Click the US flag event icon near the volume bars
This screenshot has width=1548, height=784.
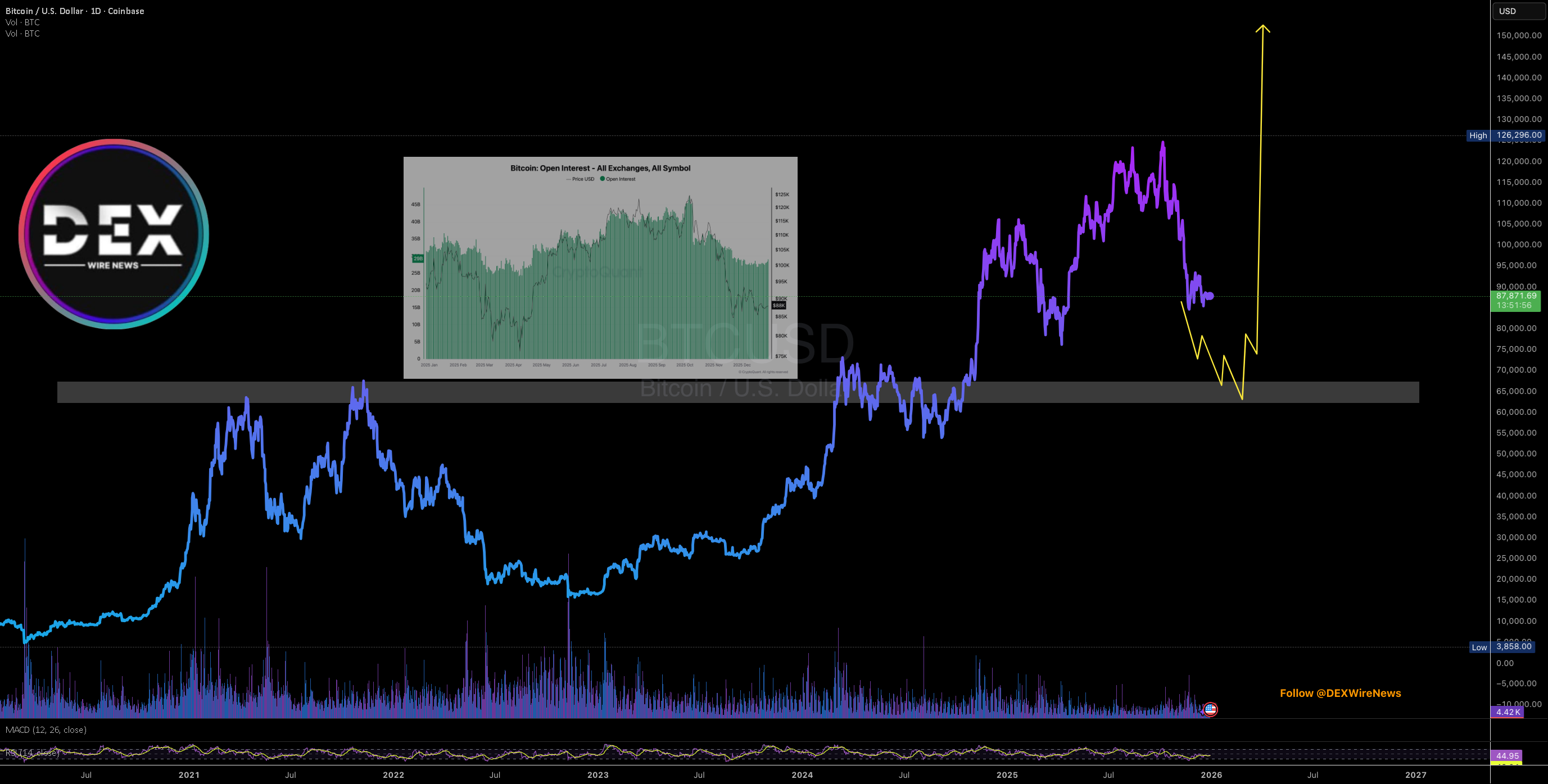click(x=1210, y=709)
